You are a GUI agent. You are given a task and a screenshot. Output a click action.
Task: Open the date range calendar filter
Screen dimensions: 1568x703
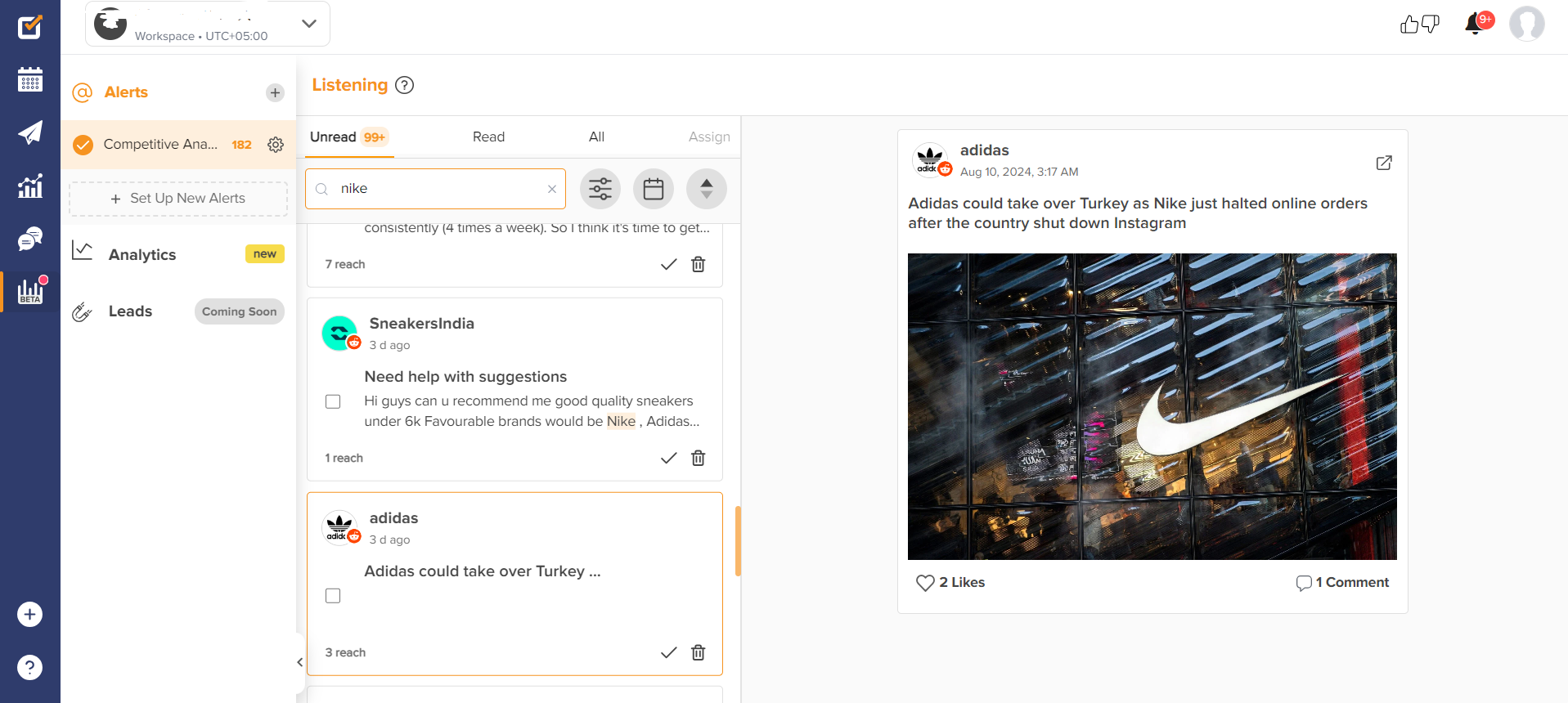pos(654,189)
